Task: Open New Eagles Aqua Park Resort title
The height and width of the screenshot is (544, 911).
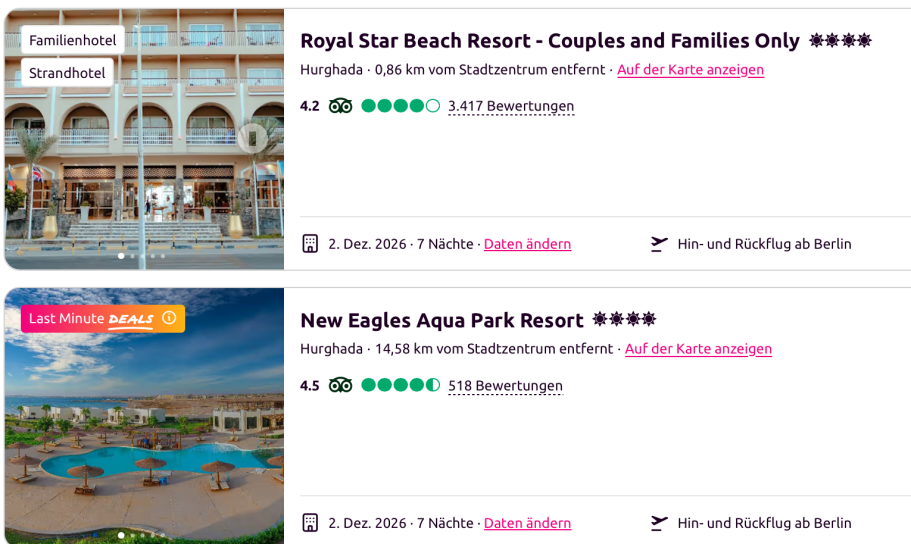Action: (x=442, y=320)
